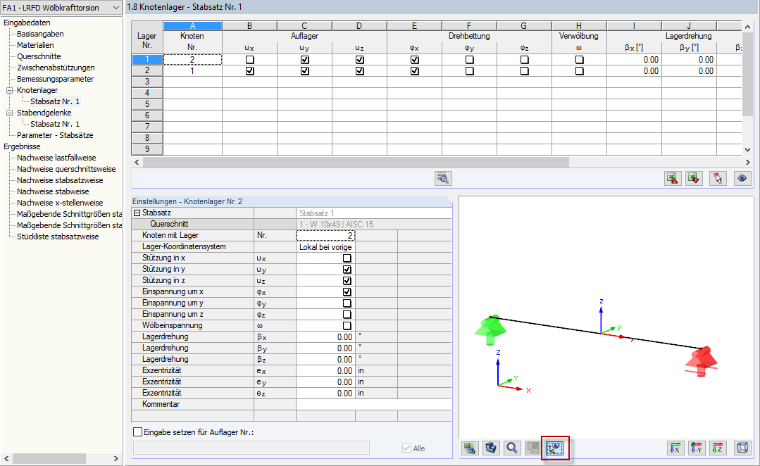The image size is (760, 466).
Task: Click the table search/filter magnifier icon
Action: point(443,178)
